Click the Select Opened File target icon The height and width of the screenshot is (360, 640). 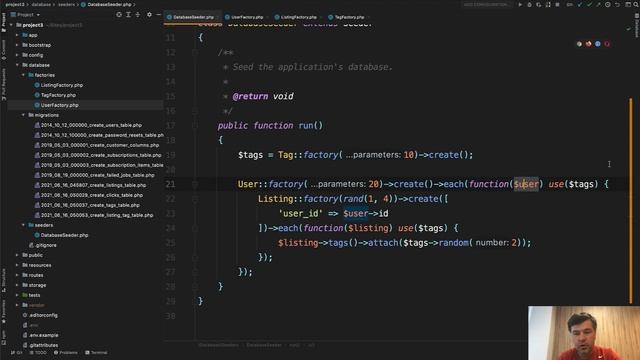point(119,15)
